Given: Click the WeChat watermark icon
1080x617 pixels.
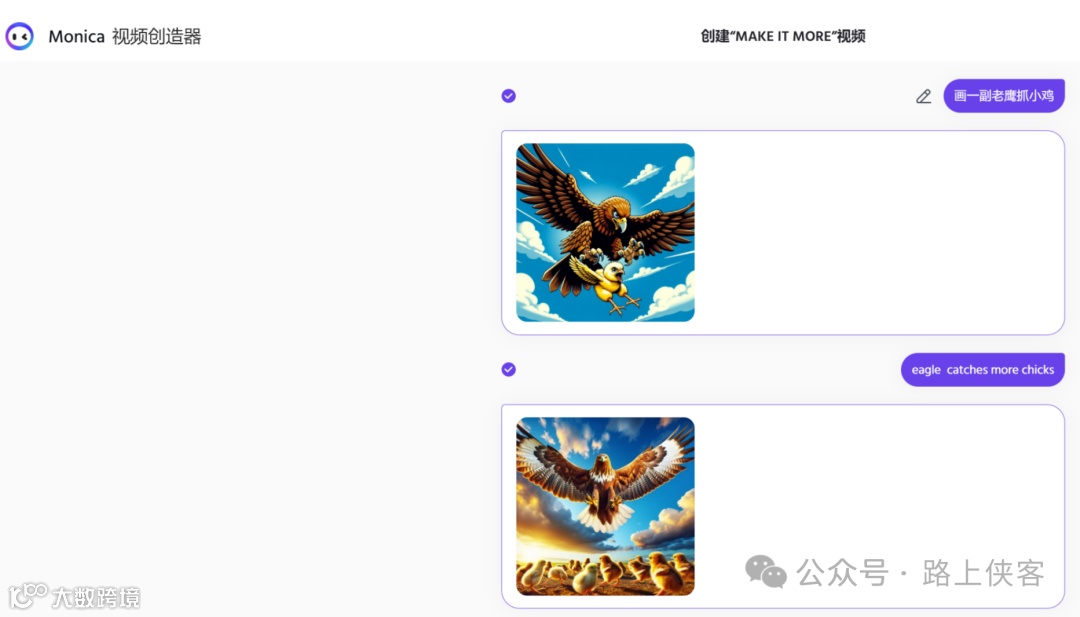Looking at the screenshot, I should tap(765, 572).
